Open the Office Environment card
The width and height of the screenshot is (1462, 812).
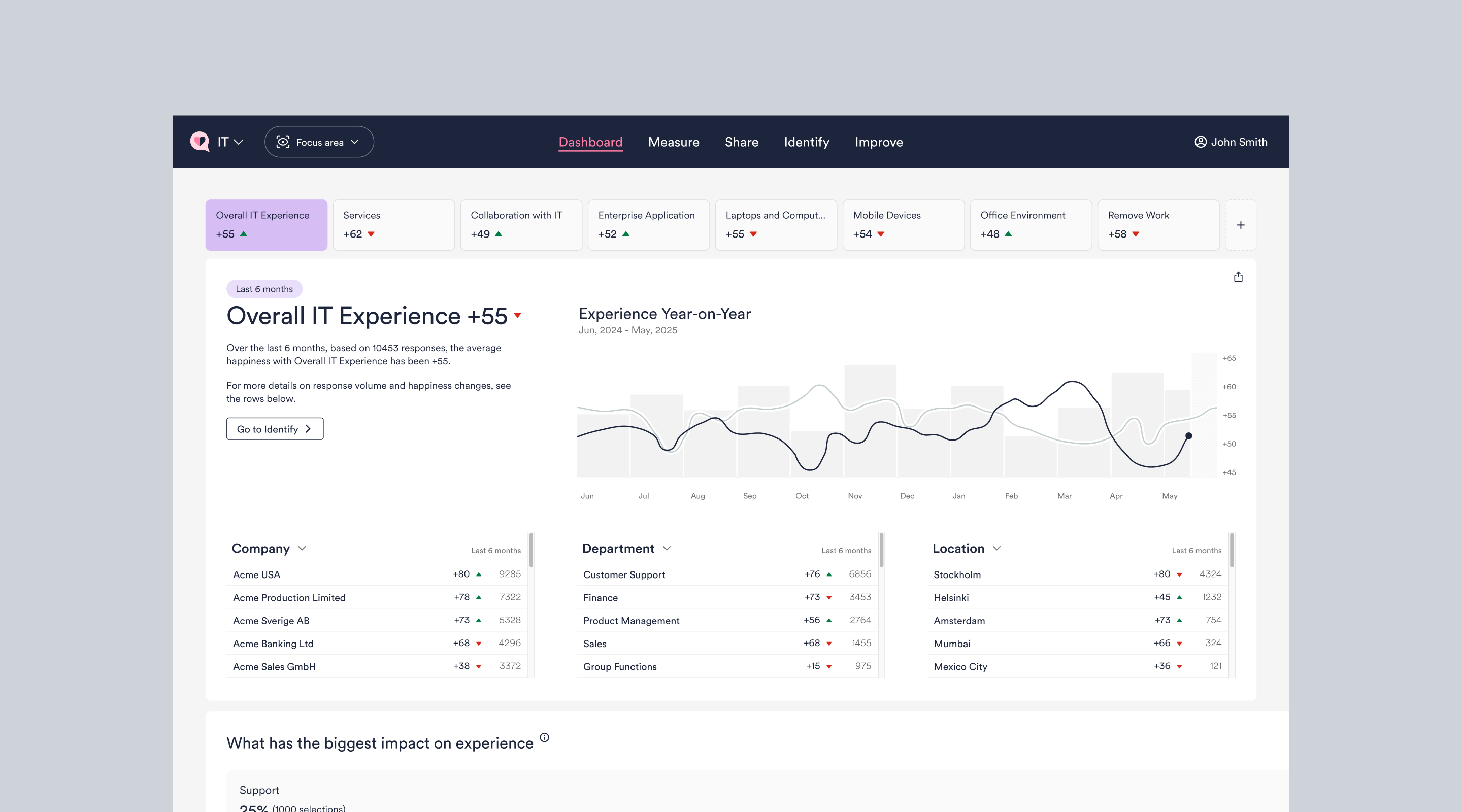[x=1031, y=225]
